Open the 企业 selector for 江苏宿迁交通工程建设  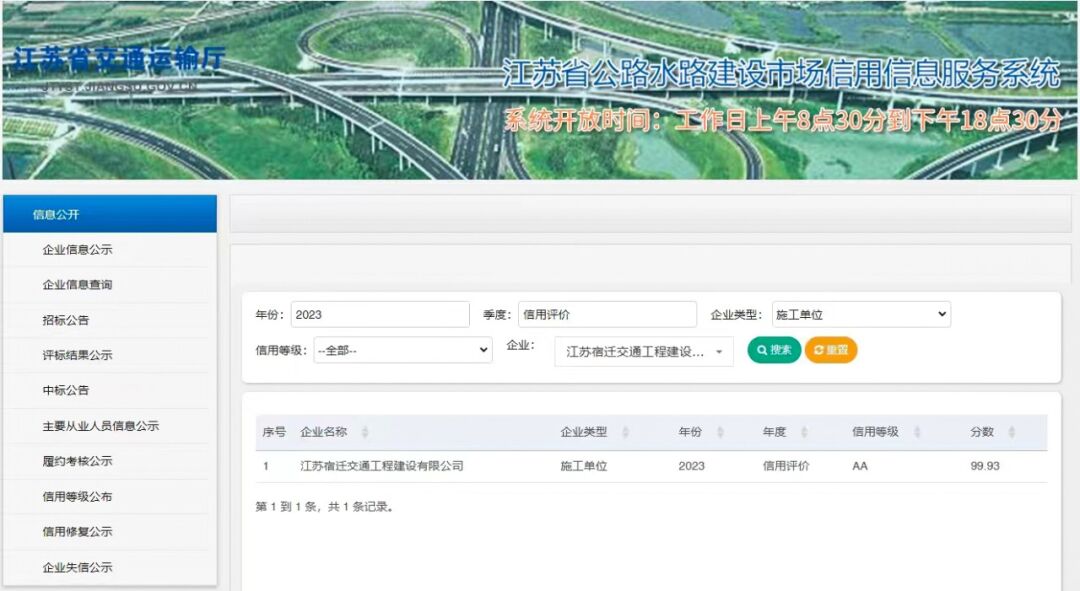[x=644, y=351]
